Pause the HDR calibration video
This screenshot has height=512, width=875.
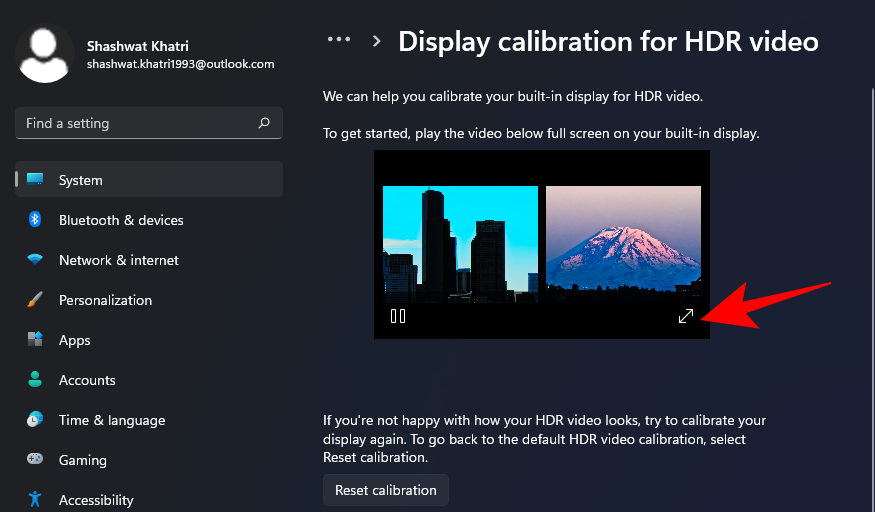point(398,316)
